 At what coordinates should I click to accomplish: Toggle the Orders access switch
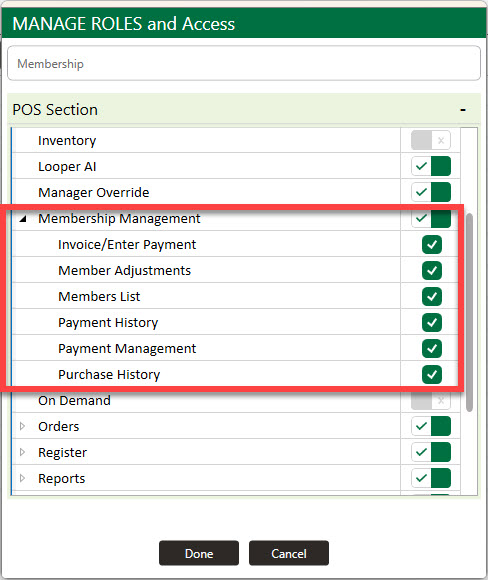[431, 426]
